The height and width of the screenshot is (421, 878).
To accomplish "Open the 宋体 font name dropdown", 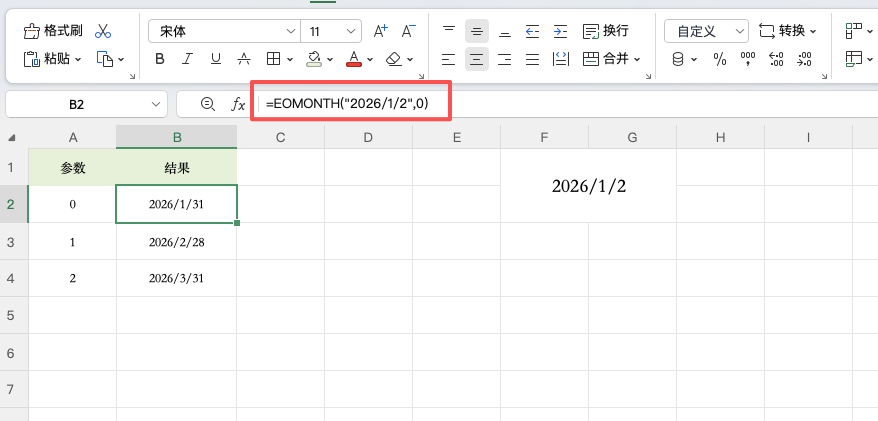I will (221, 31).
